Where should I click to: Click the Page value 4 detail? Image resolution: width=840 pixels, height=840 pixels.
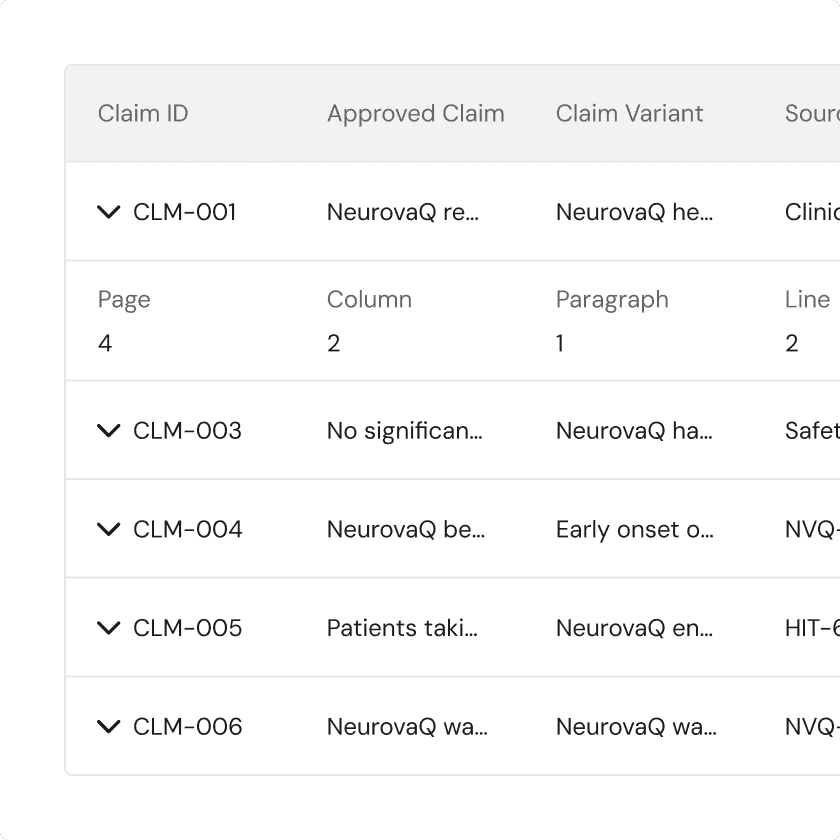click(x=105, y=343)
